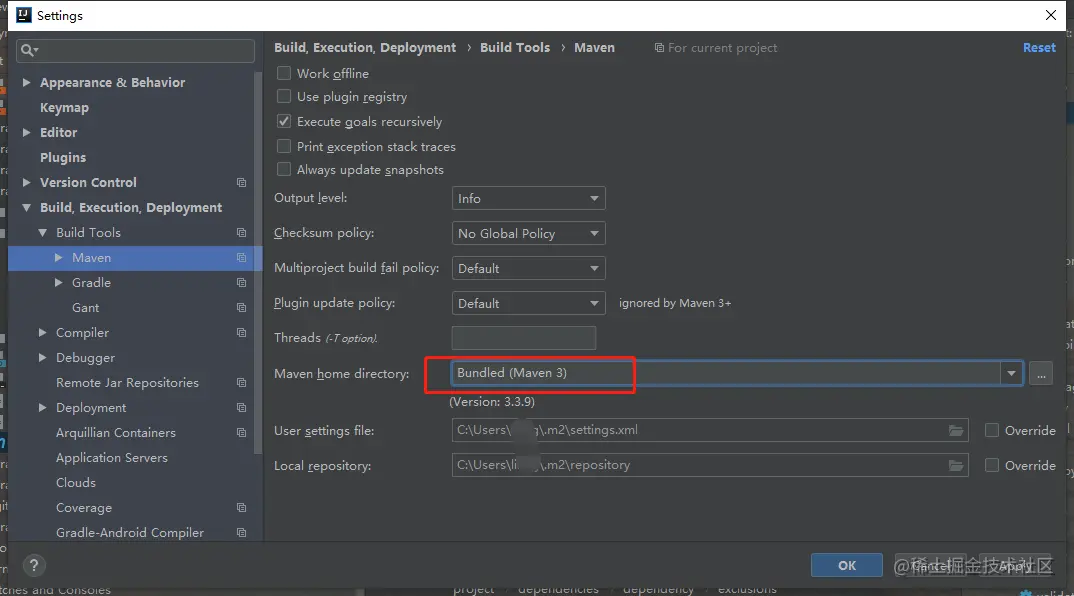
Task: Select Keymap in settings tree
Action: 64,108
